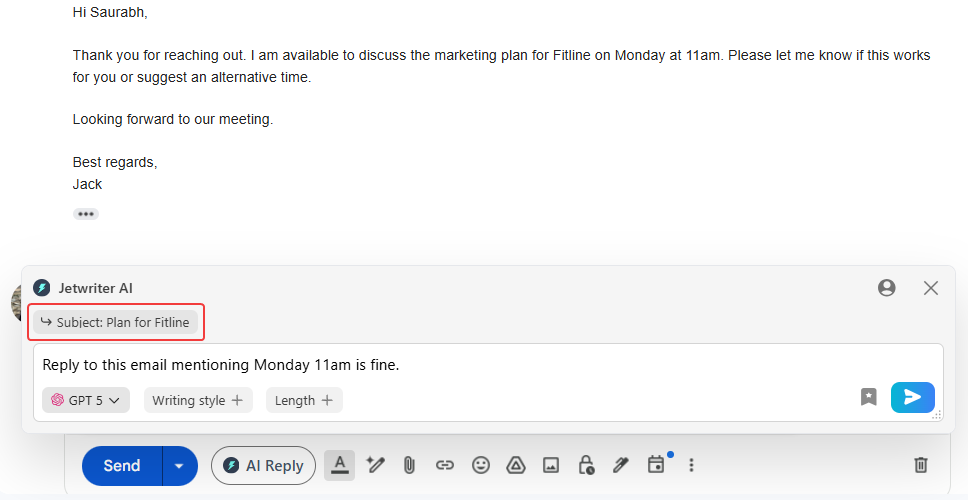Insert files using Google Drive icon
The width and height of the screenshot is (968, 500).
(516, 465)
